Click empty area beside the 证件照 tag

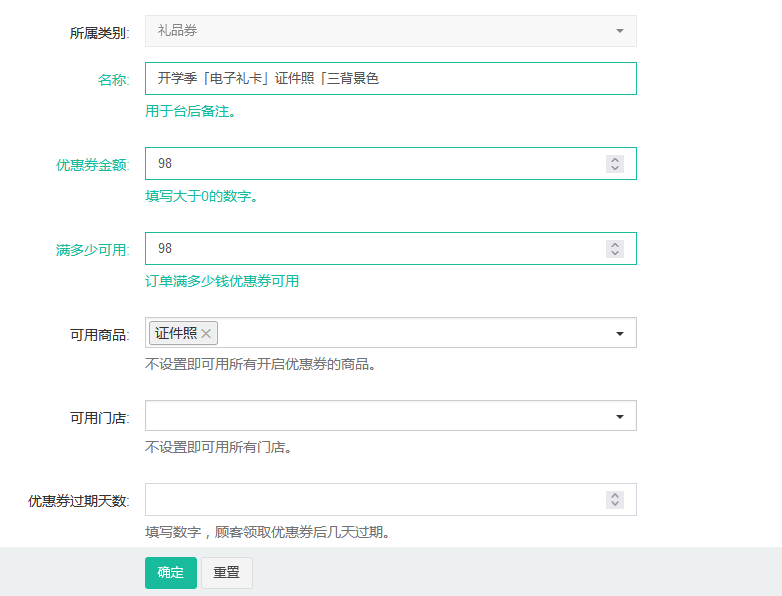click(x=400, y=334)
